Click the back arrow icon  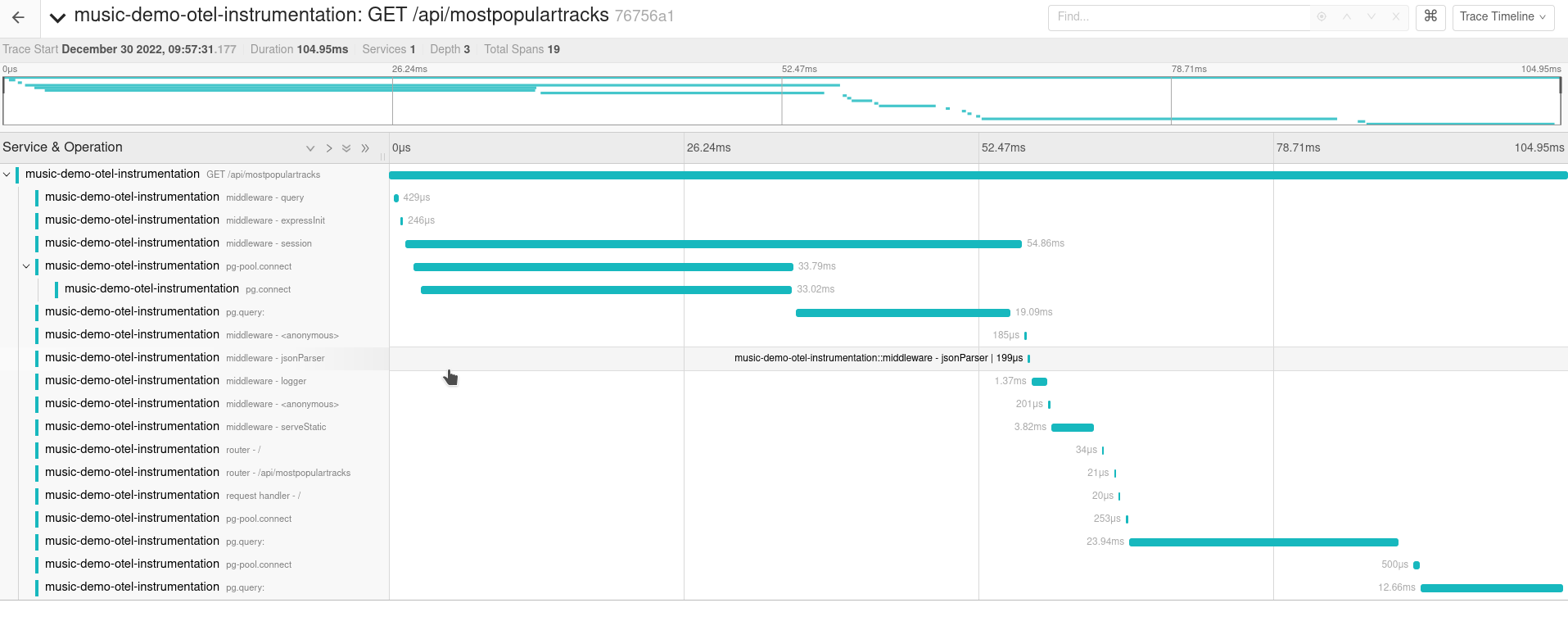[x=18, y=17]
